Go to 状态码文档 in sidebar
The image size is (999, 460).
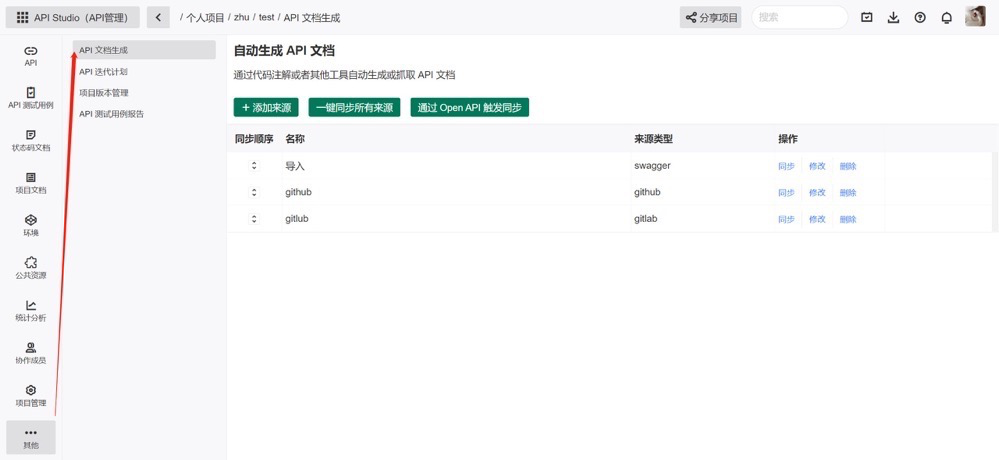coord(30,140)
